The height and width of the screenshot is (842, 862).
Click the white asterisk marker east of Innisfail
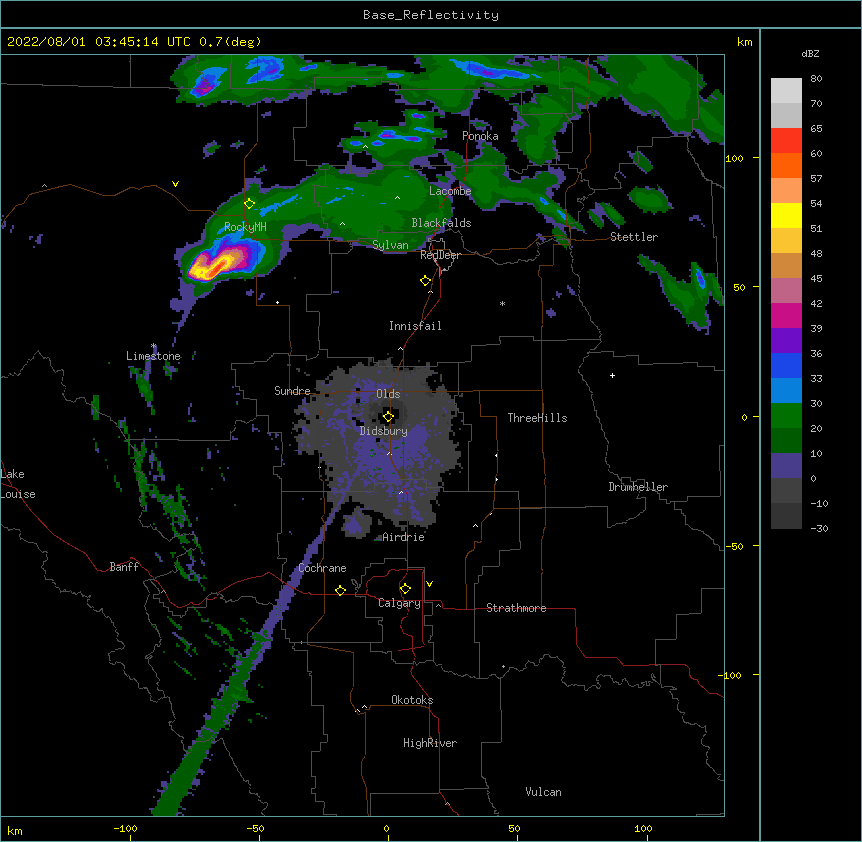(x=502, y=304)
